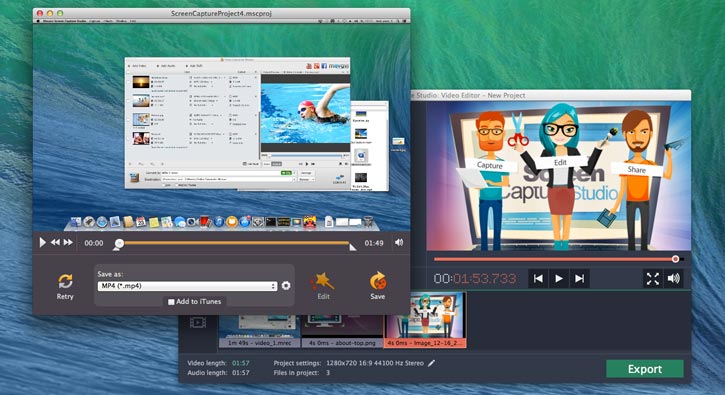Image resolution: width=725 pixels, height=395 pixels.
Task: Select the about-top.png clip on the timeline
Action: (x=342, y=332)
